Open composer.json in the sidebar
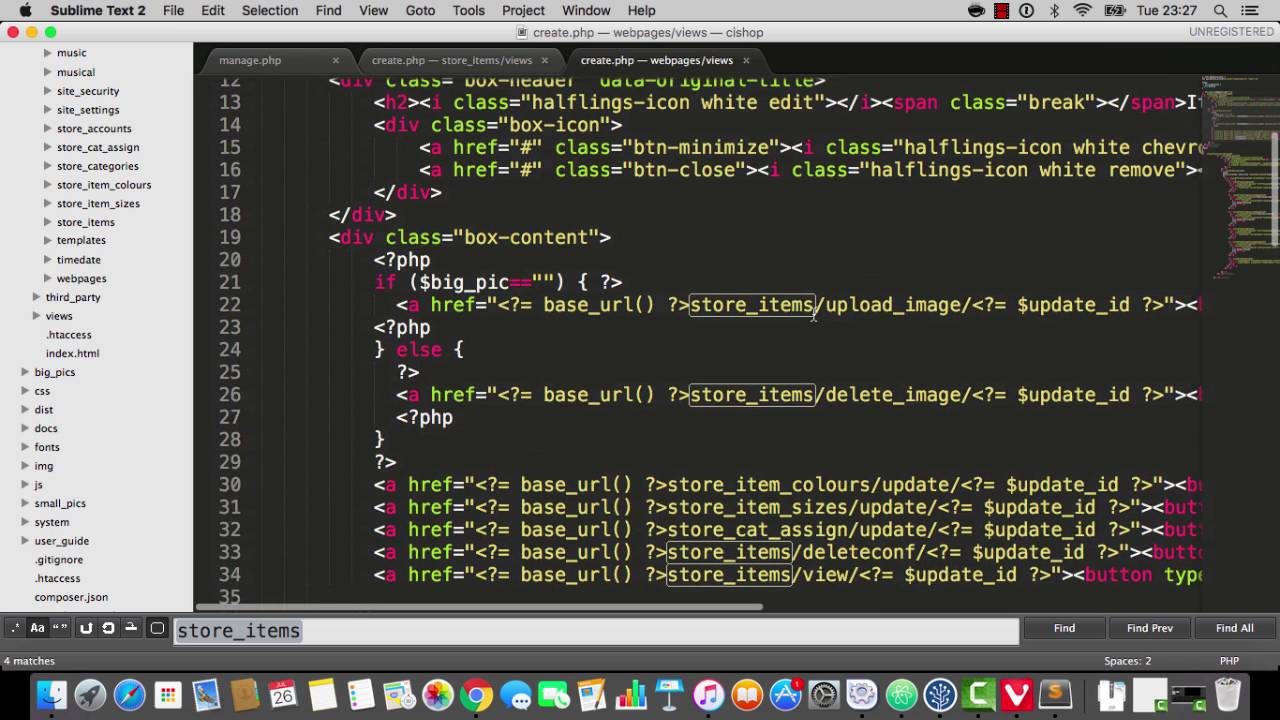Screen dimensions: 1280x720 [x=71, y=597]
